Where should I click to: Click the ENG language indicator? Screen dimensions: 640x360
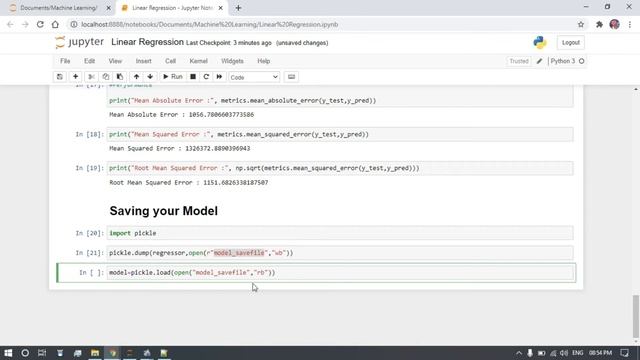point(578,353)
